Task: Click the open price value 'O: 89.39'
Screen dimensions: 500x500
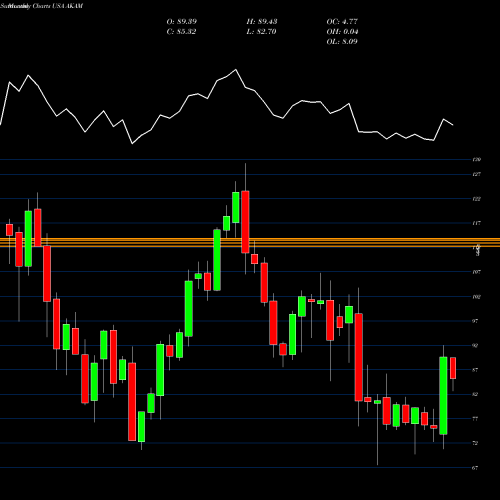Action: pyautogui.click(x=182, y=22)
